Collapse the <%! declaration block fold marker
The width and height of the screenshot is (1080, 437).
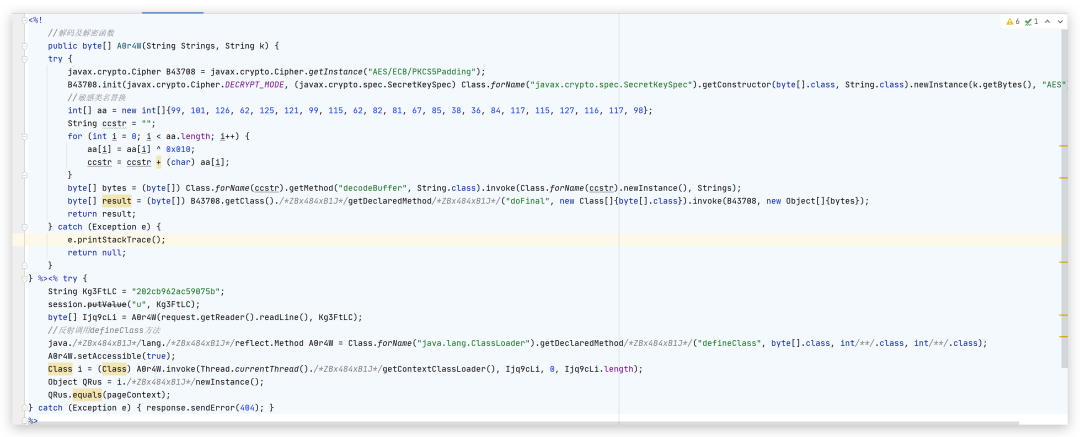[25, 19]
